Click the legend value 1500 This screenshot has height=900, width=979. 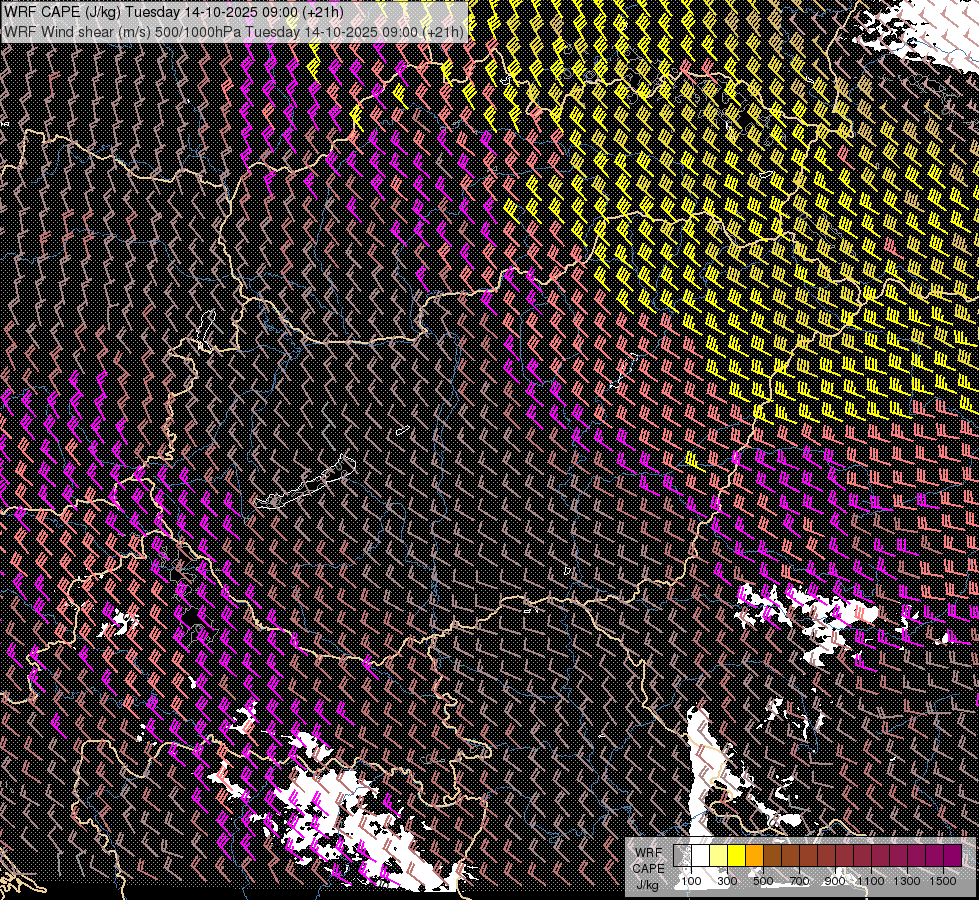click(x=943, y=881)
